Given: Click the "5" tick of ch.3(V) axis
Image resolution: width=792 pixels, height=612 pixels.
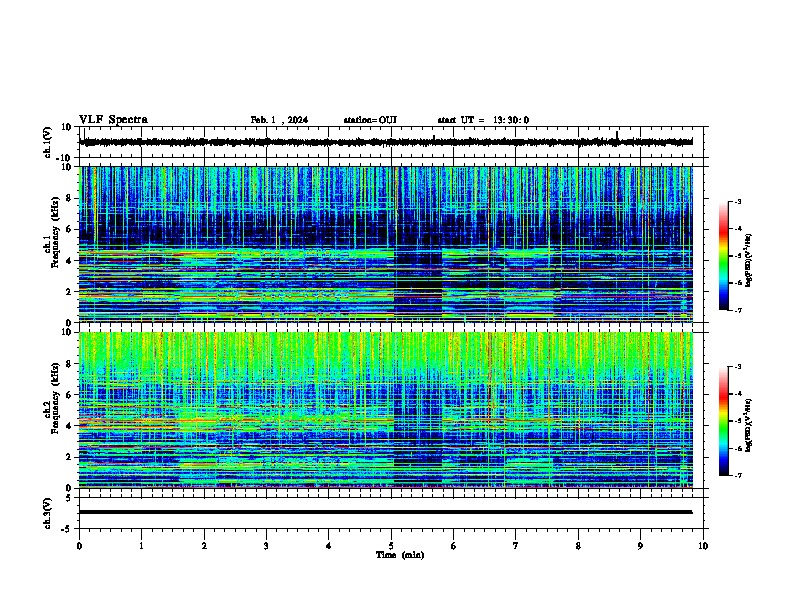Looking at the screenshot, I should pos(70,498).
